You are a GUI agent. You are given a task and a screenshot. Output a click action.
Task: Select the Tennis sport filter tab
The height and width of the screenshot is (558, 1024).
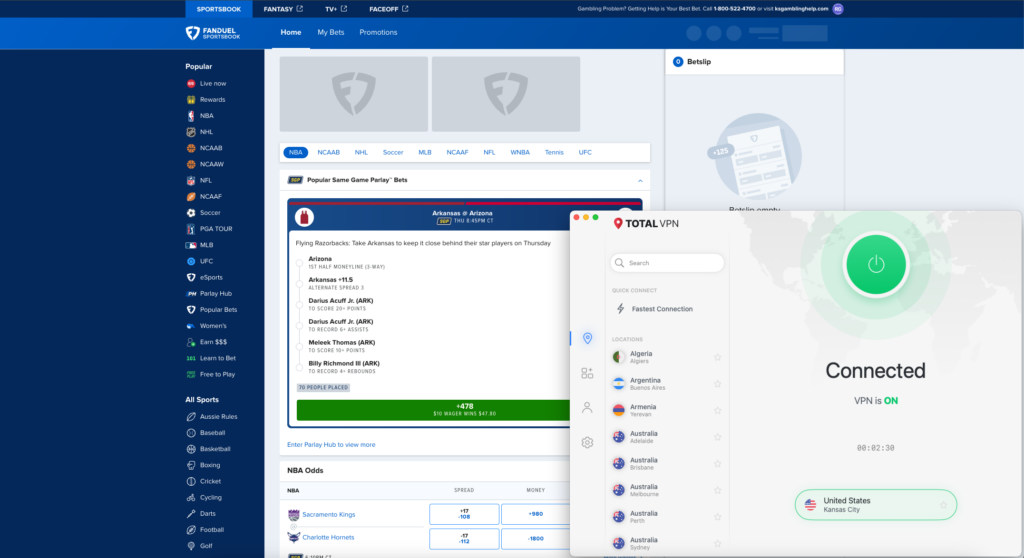point(554,152)
